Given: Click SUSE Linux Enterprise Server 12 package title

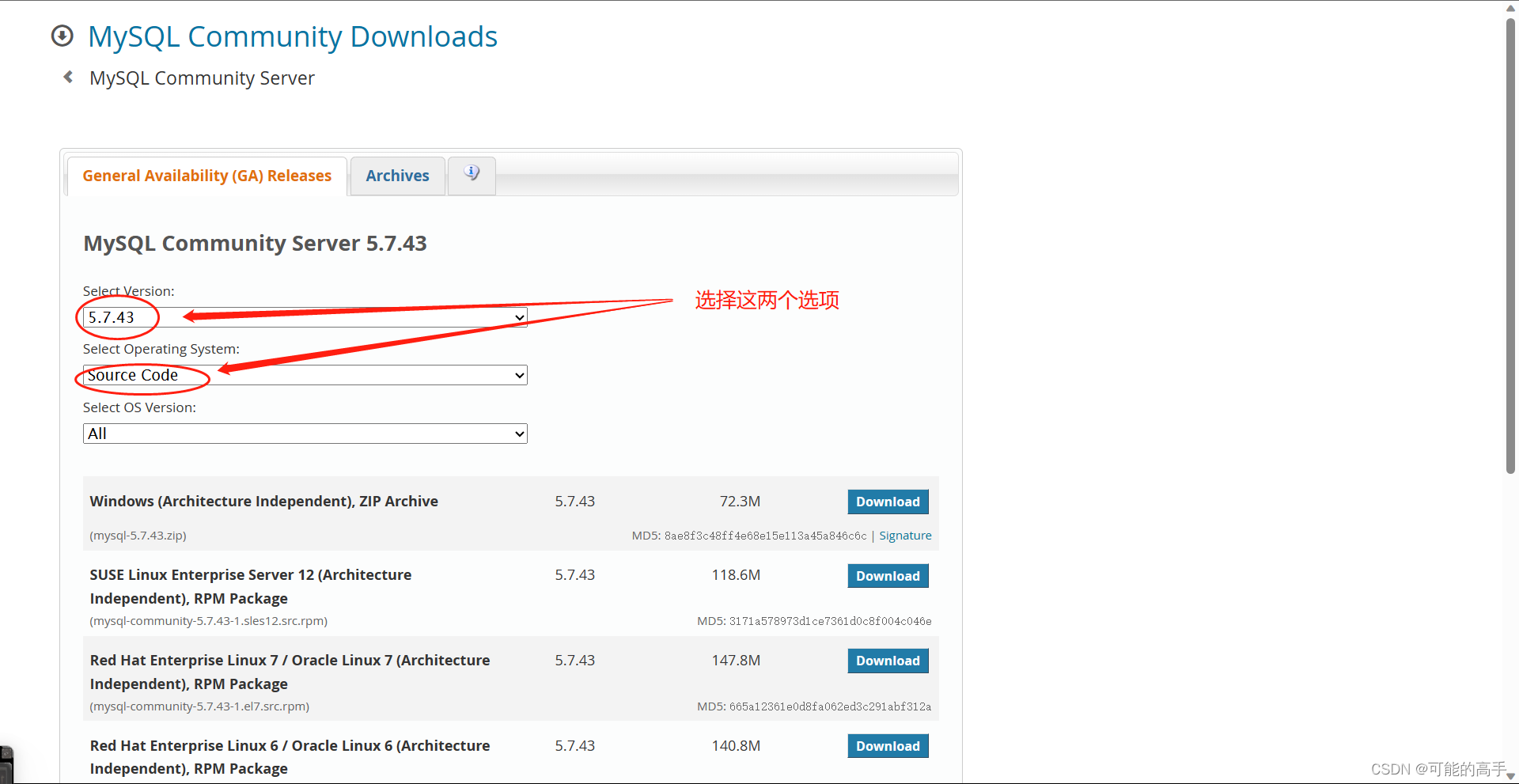Looking at the screenshot, I should pos(251,587).
